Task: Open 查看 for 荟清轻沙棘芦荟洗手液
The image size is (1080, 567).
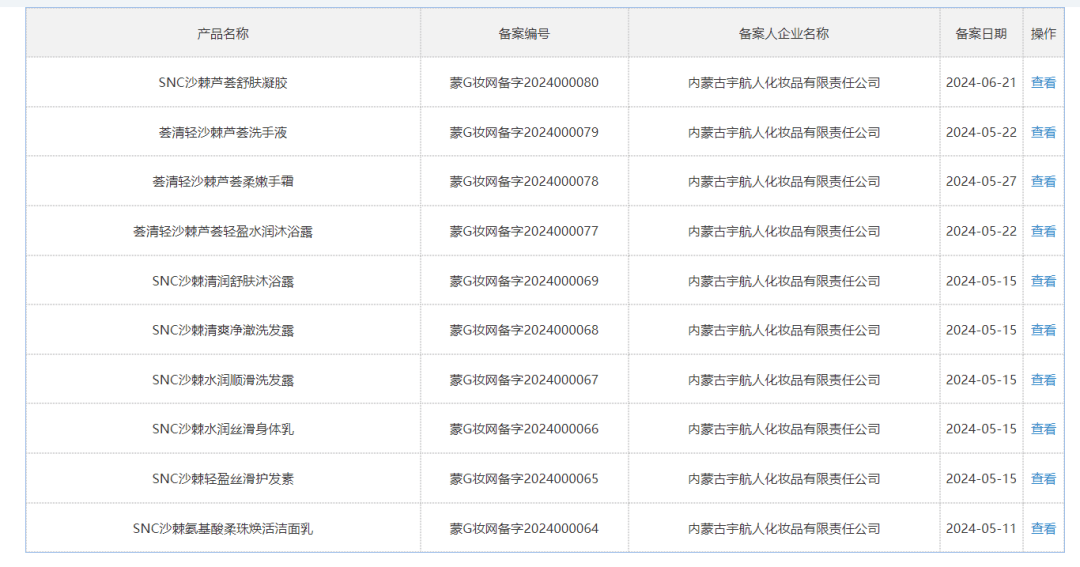Action: pyautogui.click(x=1043, y=132)
